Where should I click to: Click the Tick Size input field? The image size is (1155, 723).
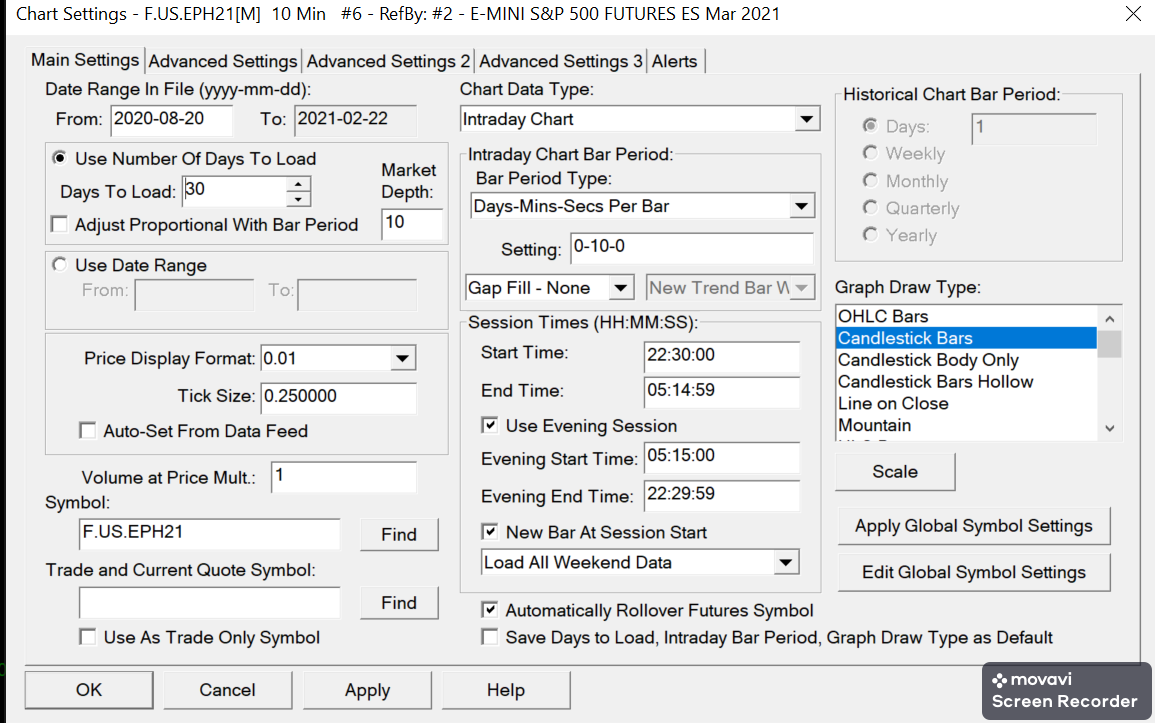338,396
